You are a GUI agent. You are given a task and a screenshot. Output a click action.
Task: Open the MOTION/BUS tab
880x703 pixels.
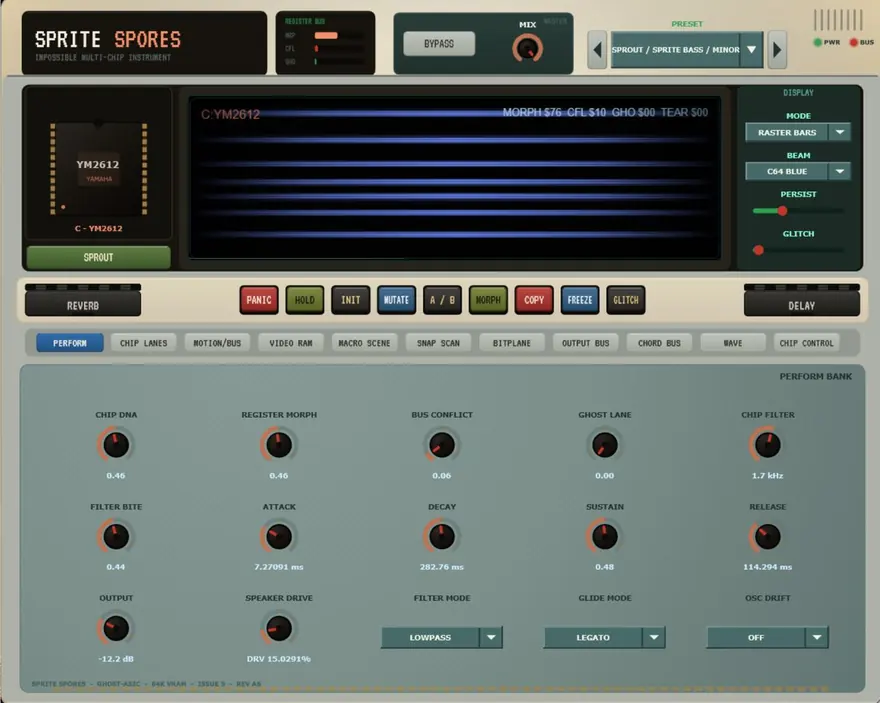pyautogui.click(x=217, y=343)
